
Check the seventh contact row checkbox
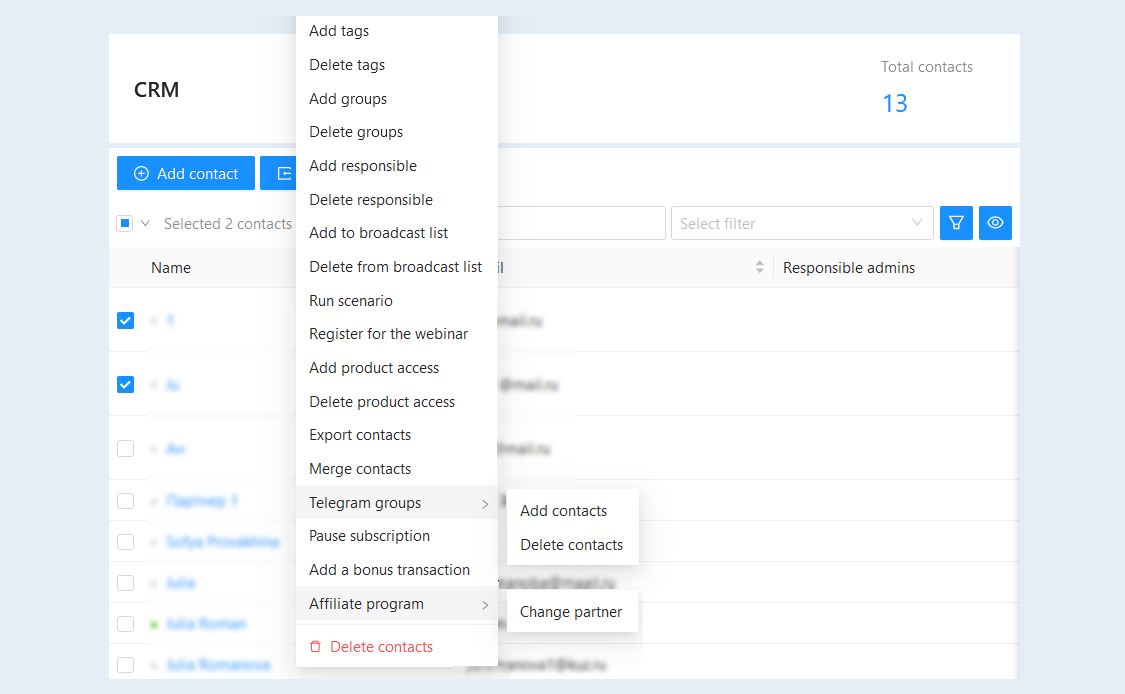(126, 624)
